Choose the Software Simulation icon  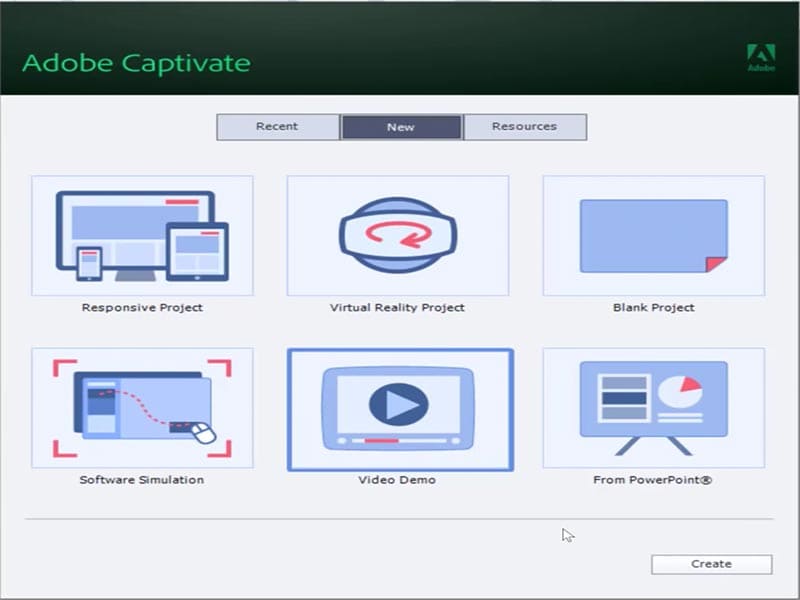point(141,406)
